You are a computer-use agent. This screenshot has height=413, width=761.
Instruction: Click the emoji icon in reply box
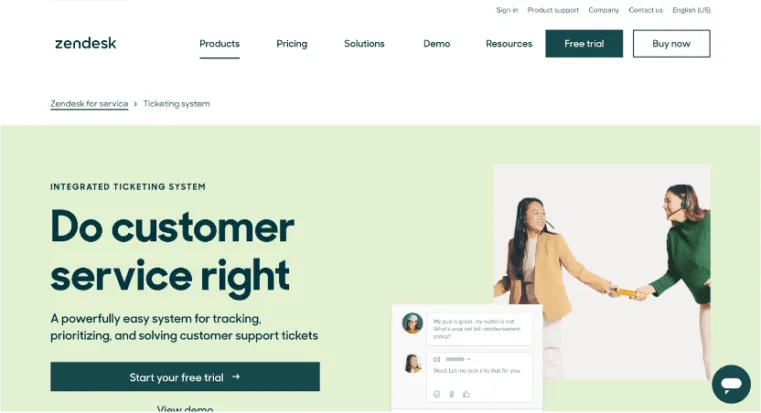436,394
